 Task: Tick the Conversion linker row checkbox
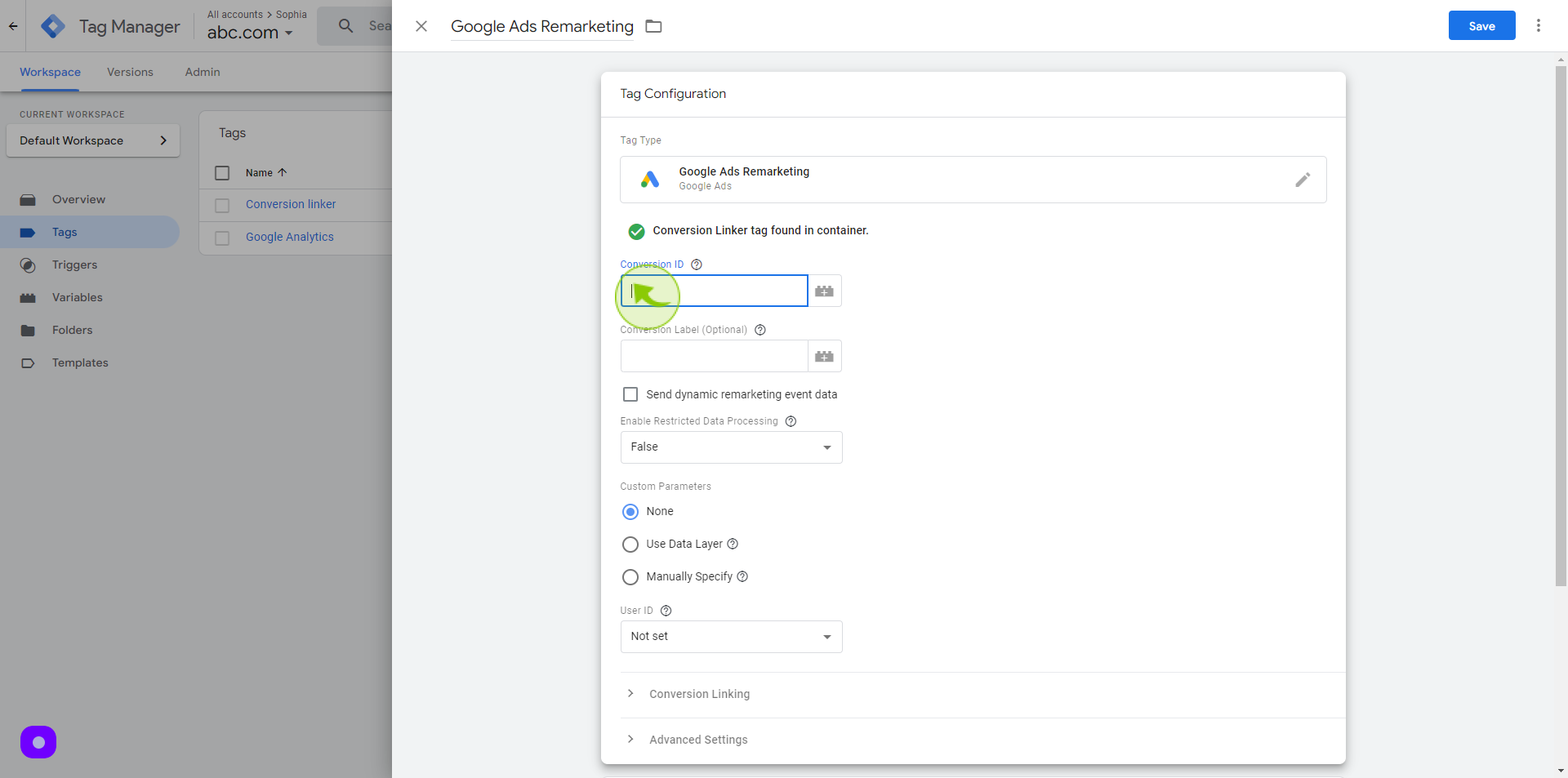click(222, 206)
